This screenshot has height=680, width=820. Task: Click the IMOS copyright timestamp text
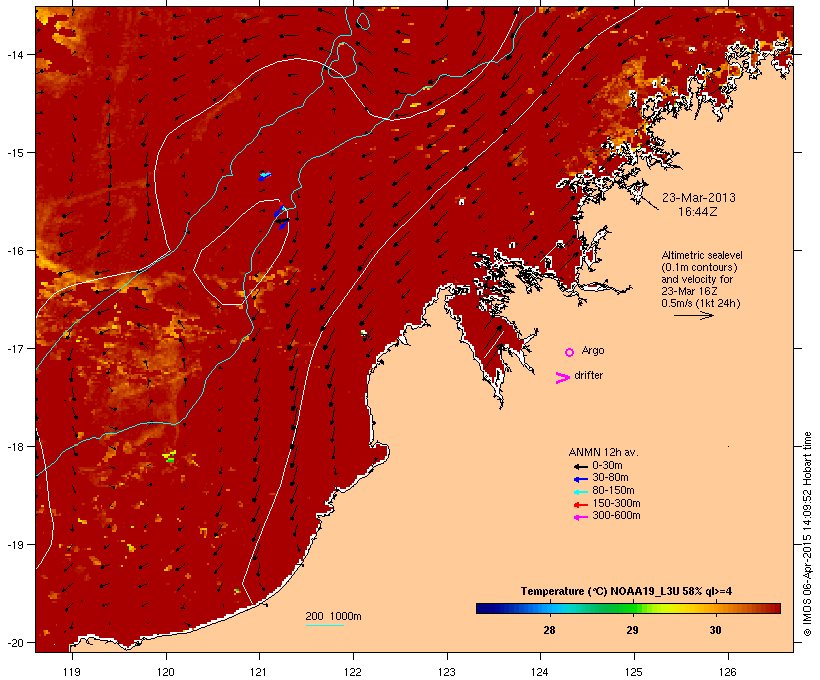[807, 534]
